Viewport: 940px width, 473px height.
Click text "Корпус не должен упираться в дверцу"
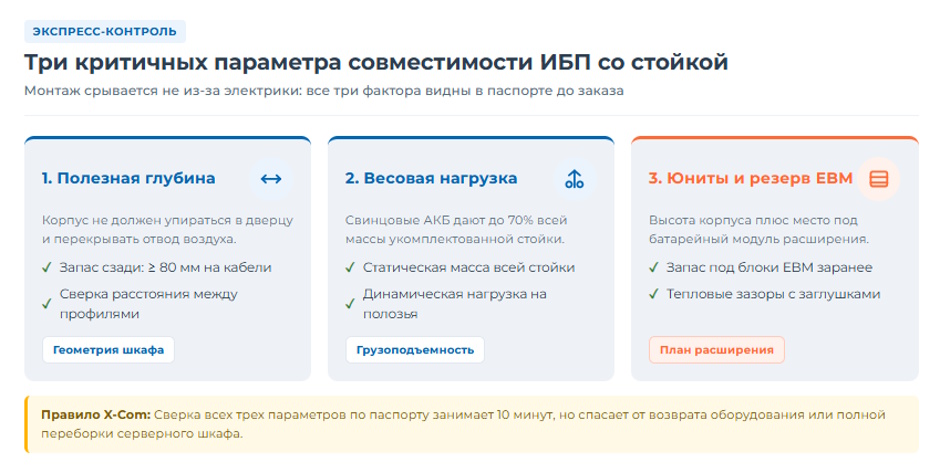tap(167, 220)
